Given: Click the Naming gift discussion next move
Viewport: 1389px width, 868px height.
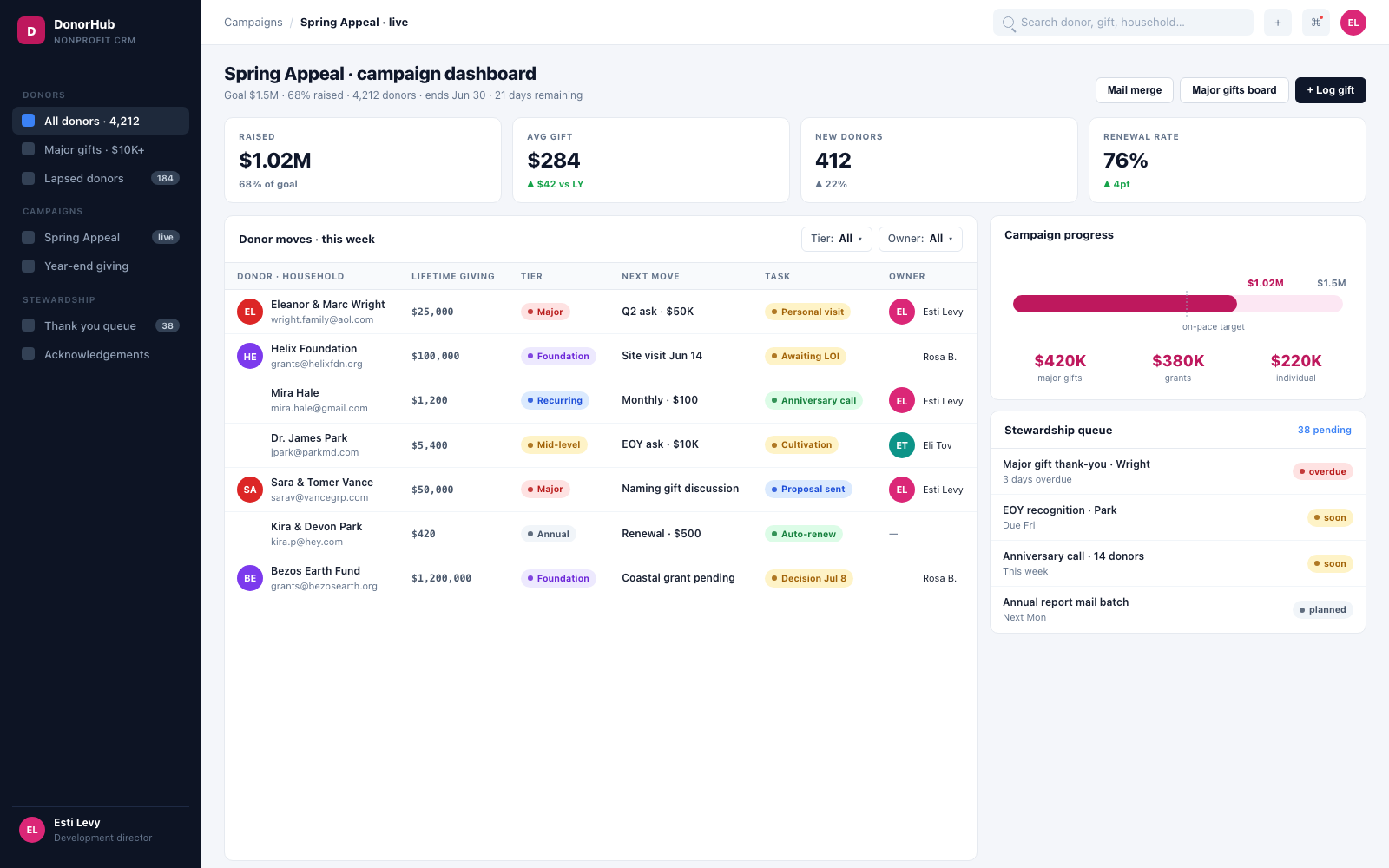Looking at the screenshot, I should pos(681,489).
